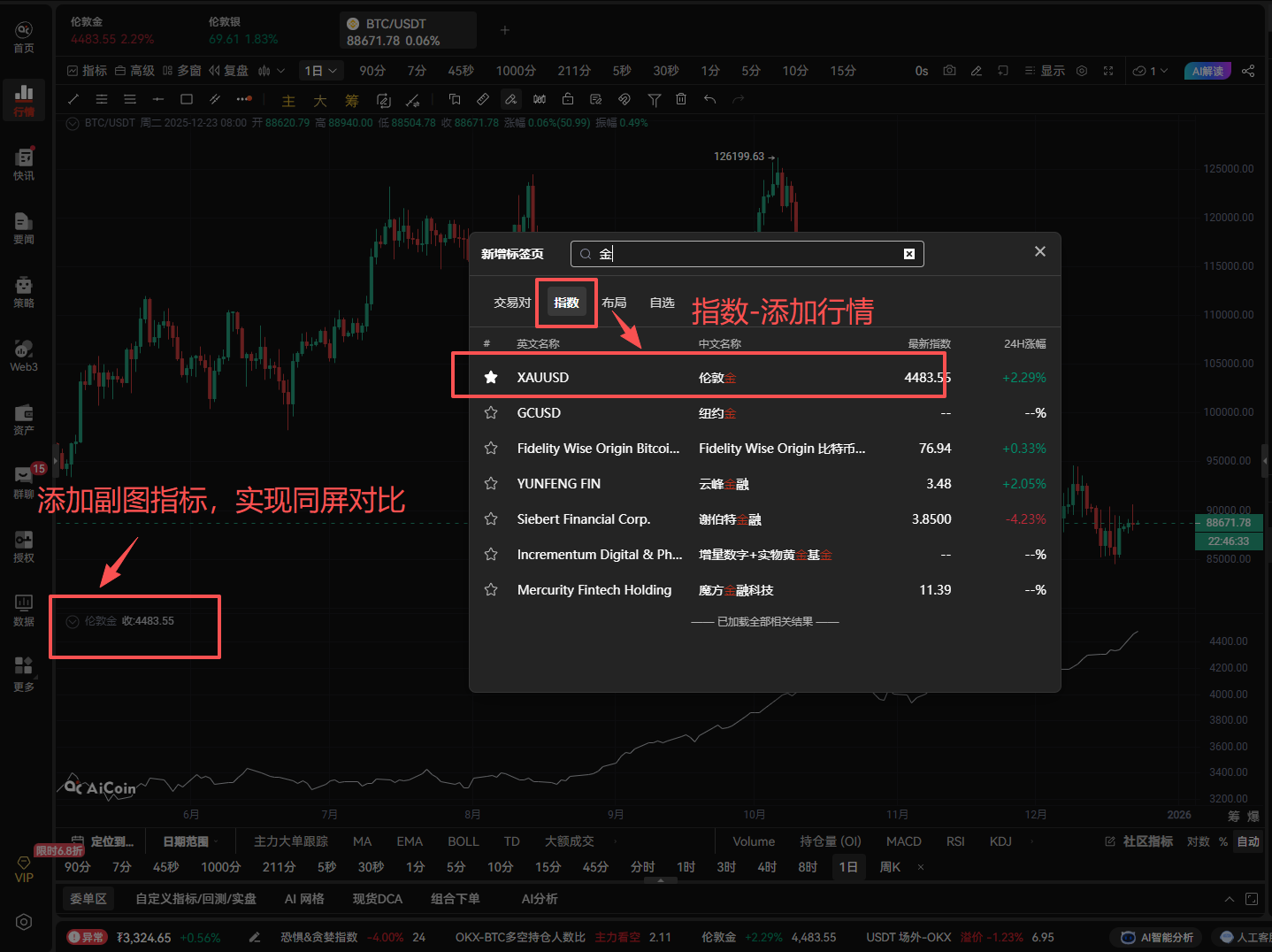The height and width of the screenshot is (952, 1272).
Task: Open the 更多 more sidebar icon
Action: [24, 674]
